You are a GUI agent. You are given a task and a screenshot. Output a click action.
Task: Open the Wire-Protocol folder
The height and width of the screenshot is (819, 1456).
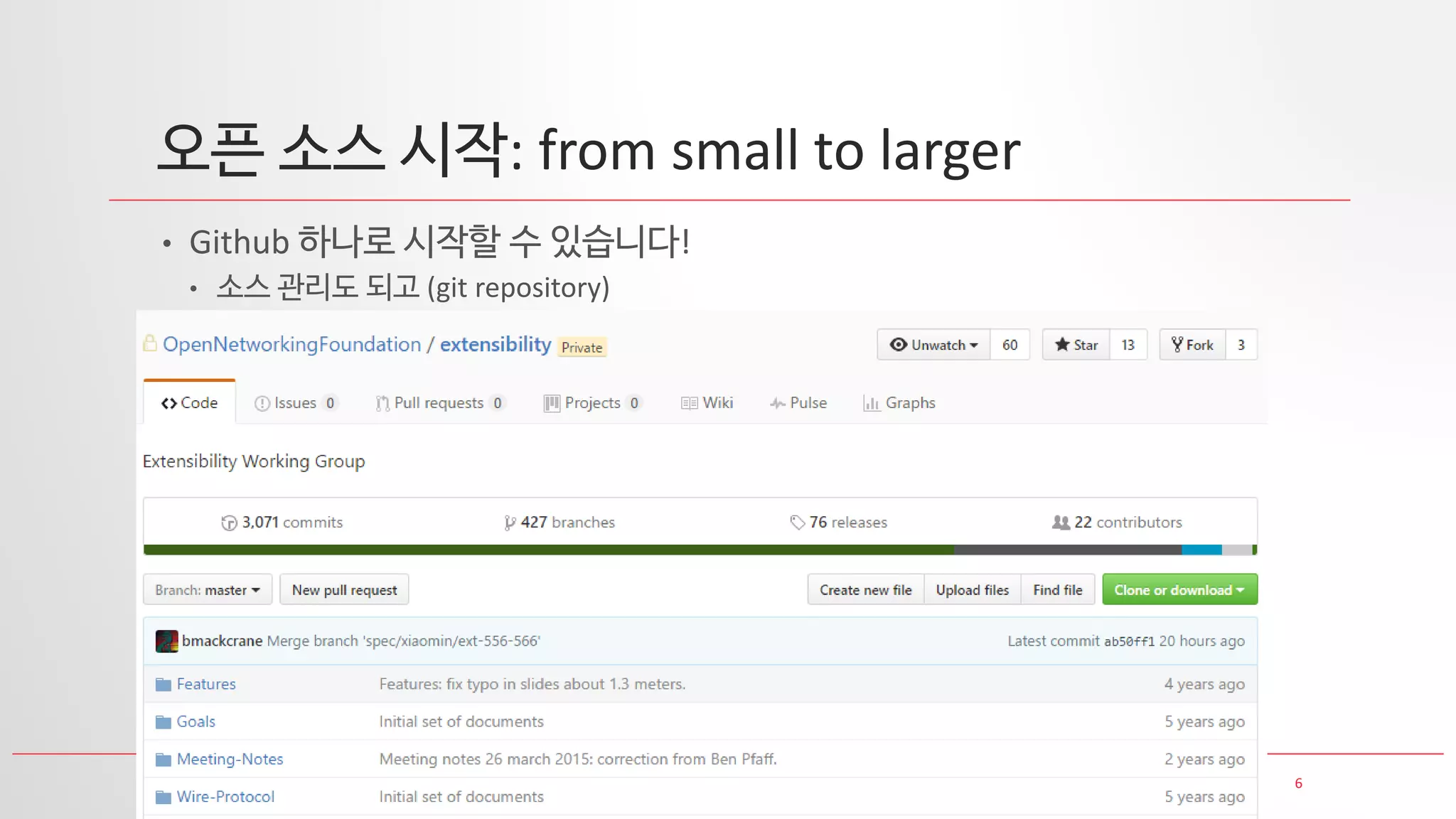(x=225, y=798)
